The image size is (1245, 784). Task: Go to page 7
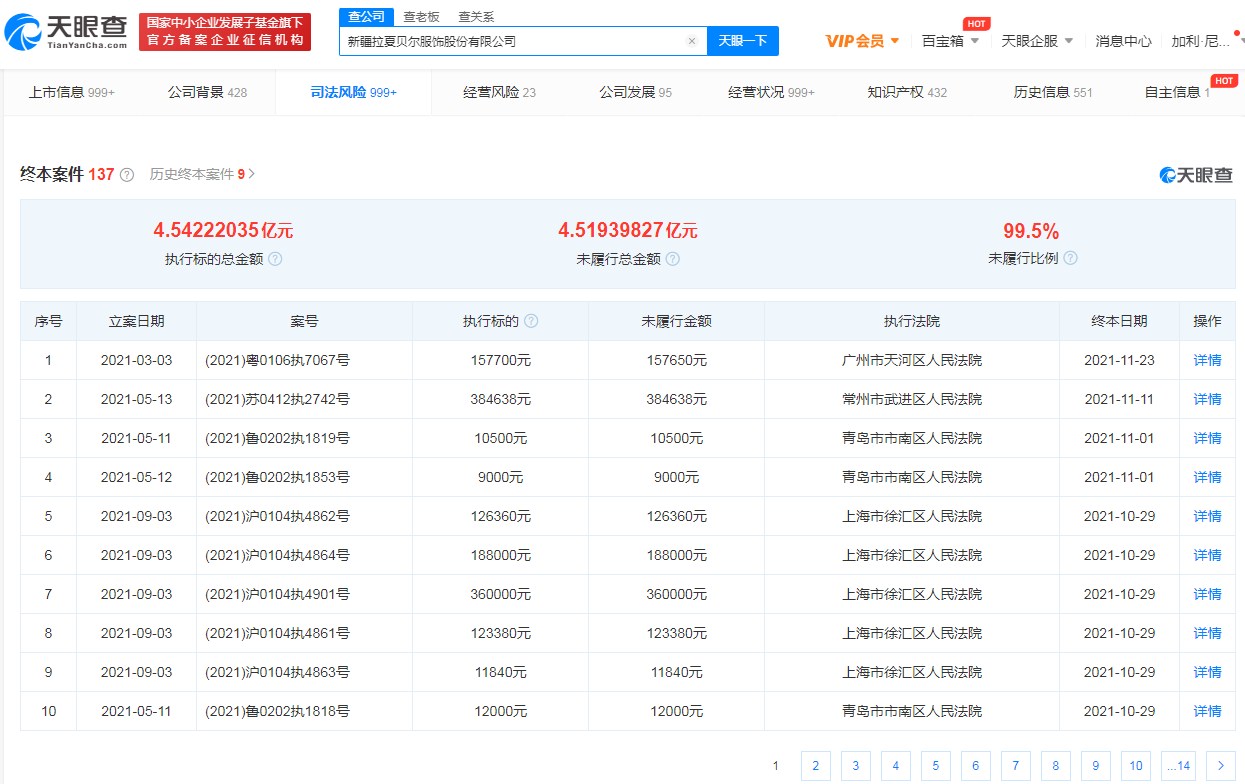[x=1015, y=766]
